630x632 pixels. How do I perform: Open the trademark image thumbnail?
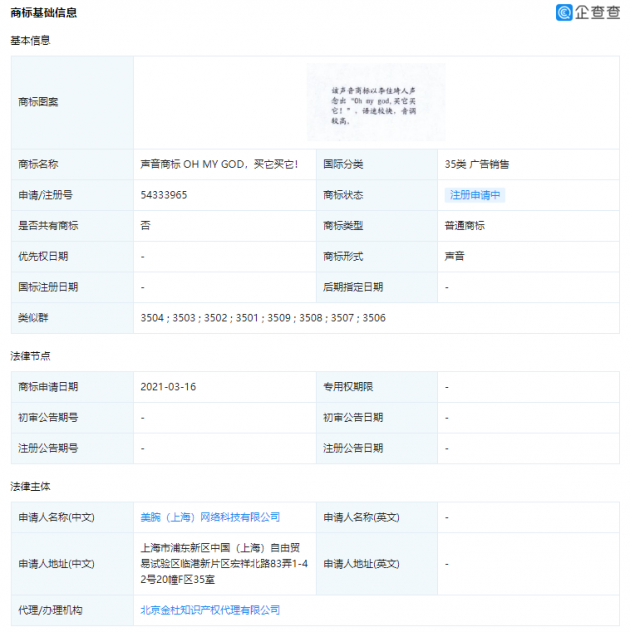(x=376, y=102)
